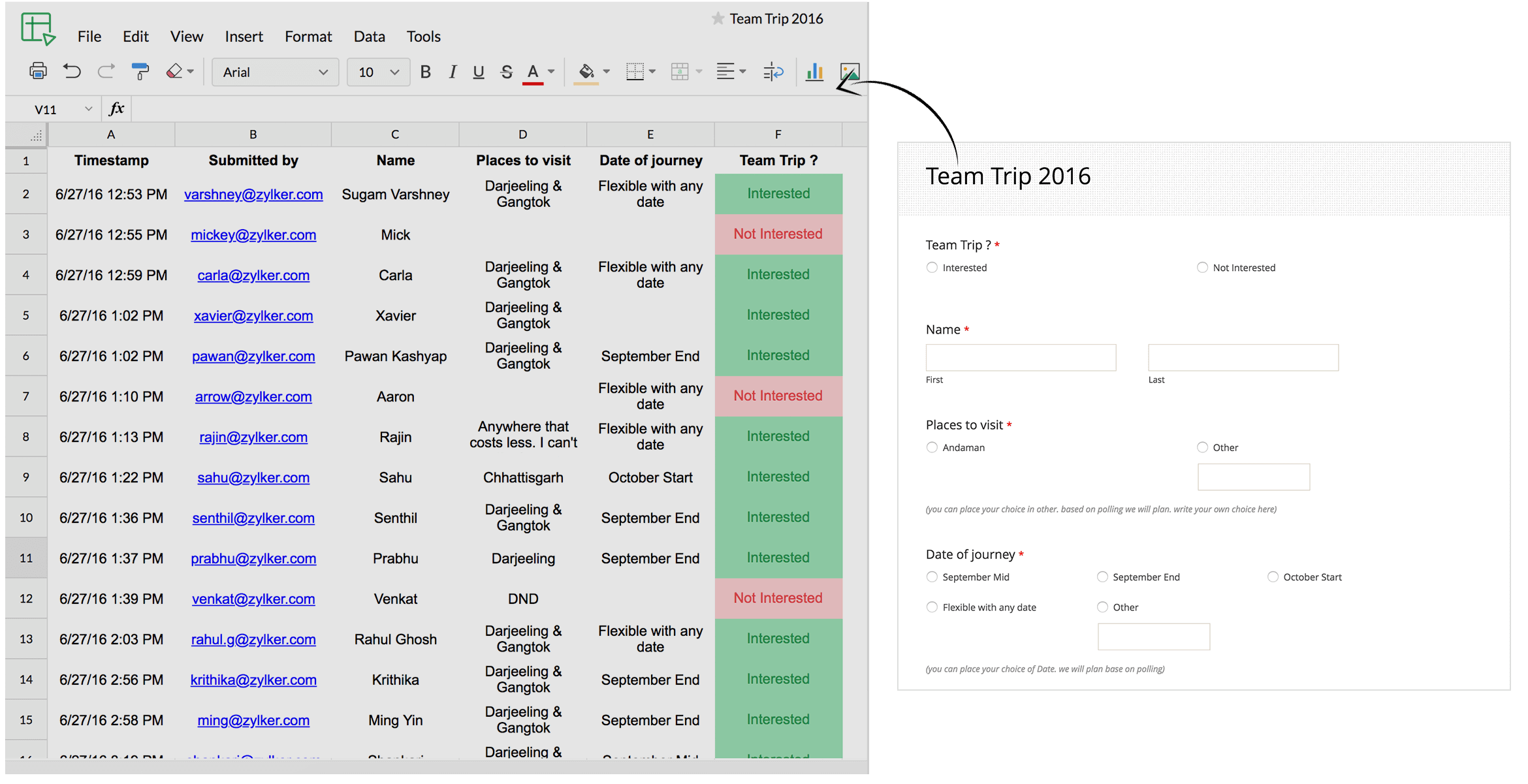Redo the last action
Image resolution: width=1528 pixels, height=784 pixels.
click(x=106, y=72)
